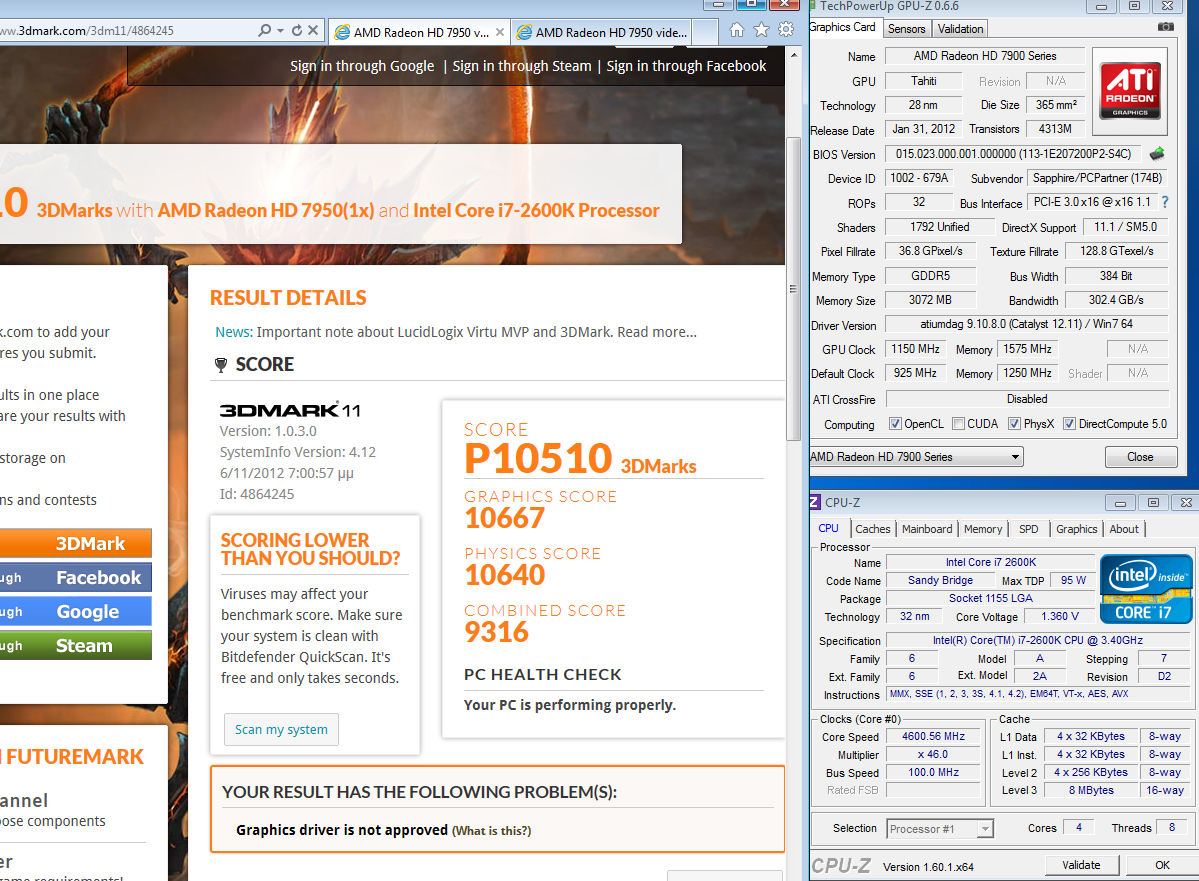Image resolution: width=1199 pixels, height=881 pixels.
Task: Click the blue Facebook sidebar button
Action: tap(76, 577)
